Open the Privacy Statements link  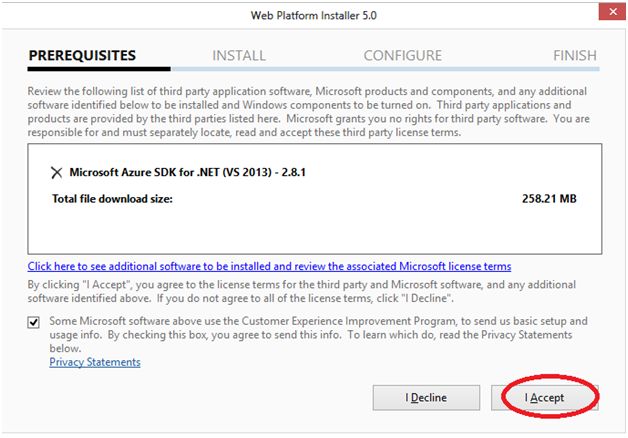pyautogui.click(x=95, y=362)
